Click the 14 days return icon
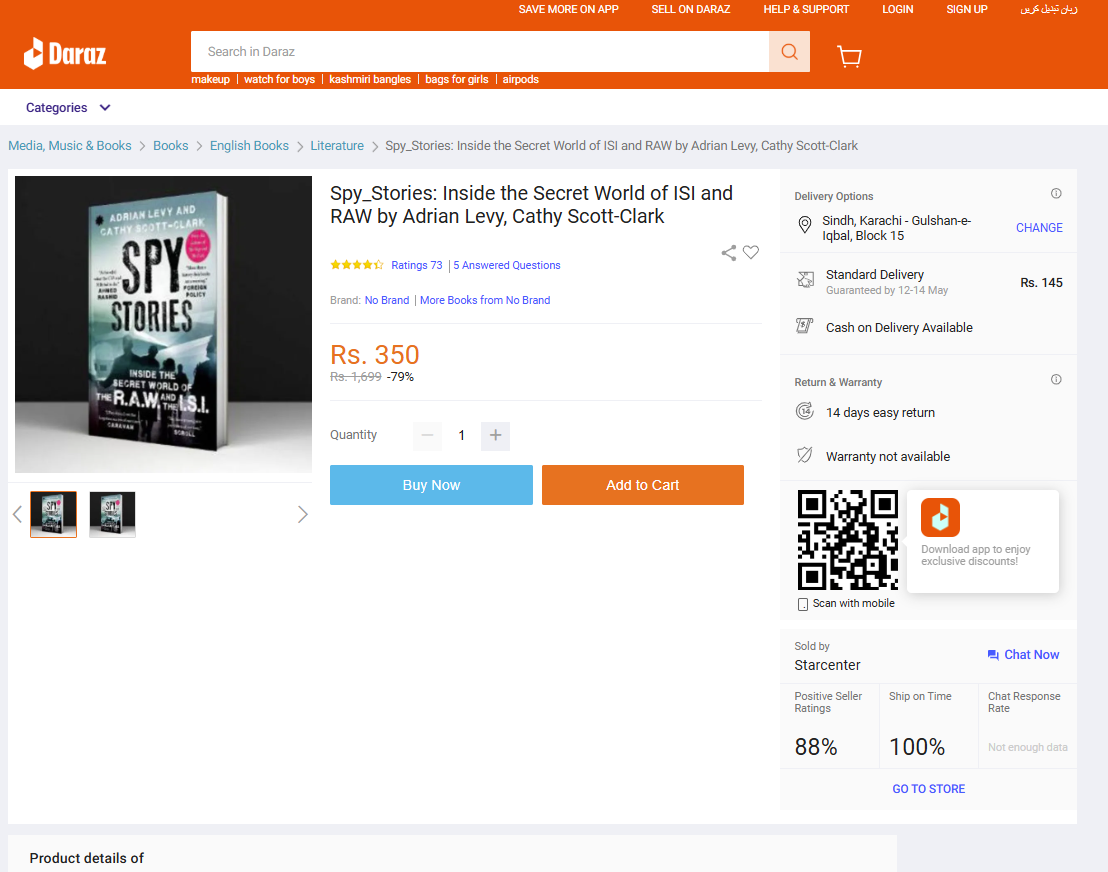 click(805, 411)
